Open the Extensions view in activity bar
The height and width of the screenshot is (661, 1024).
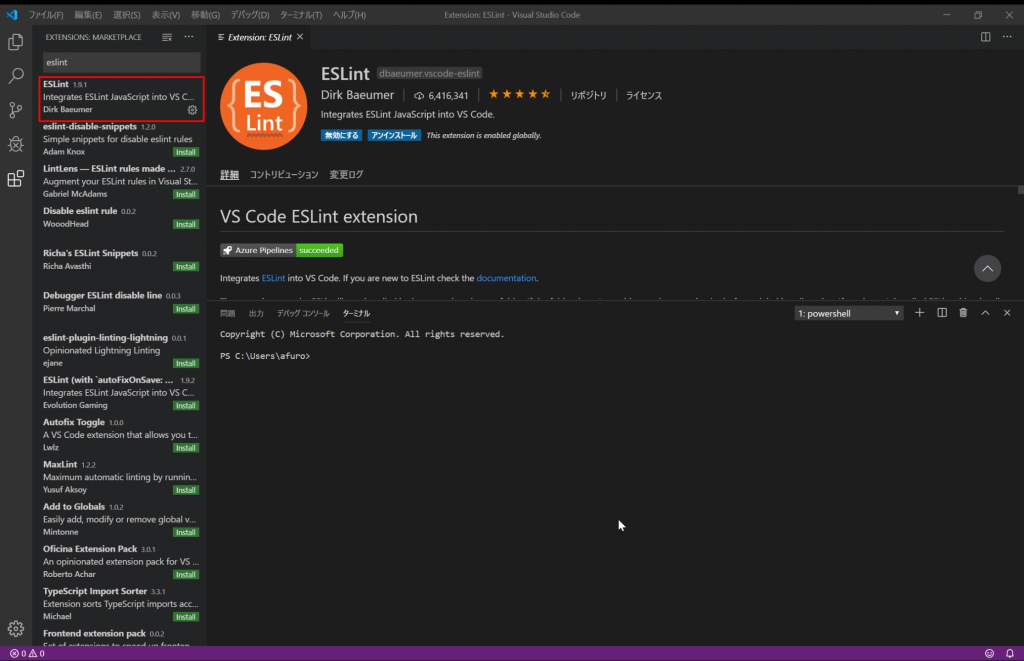(x=16, y=178)
